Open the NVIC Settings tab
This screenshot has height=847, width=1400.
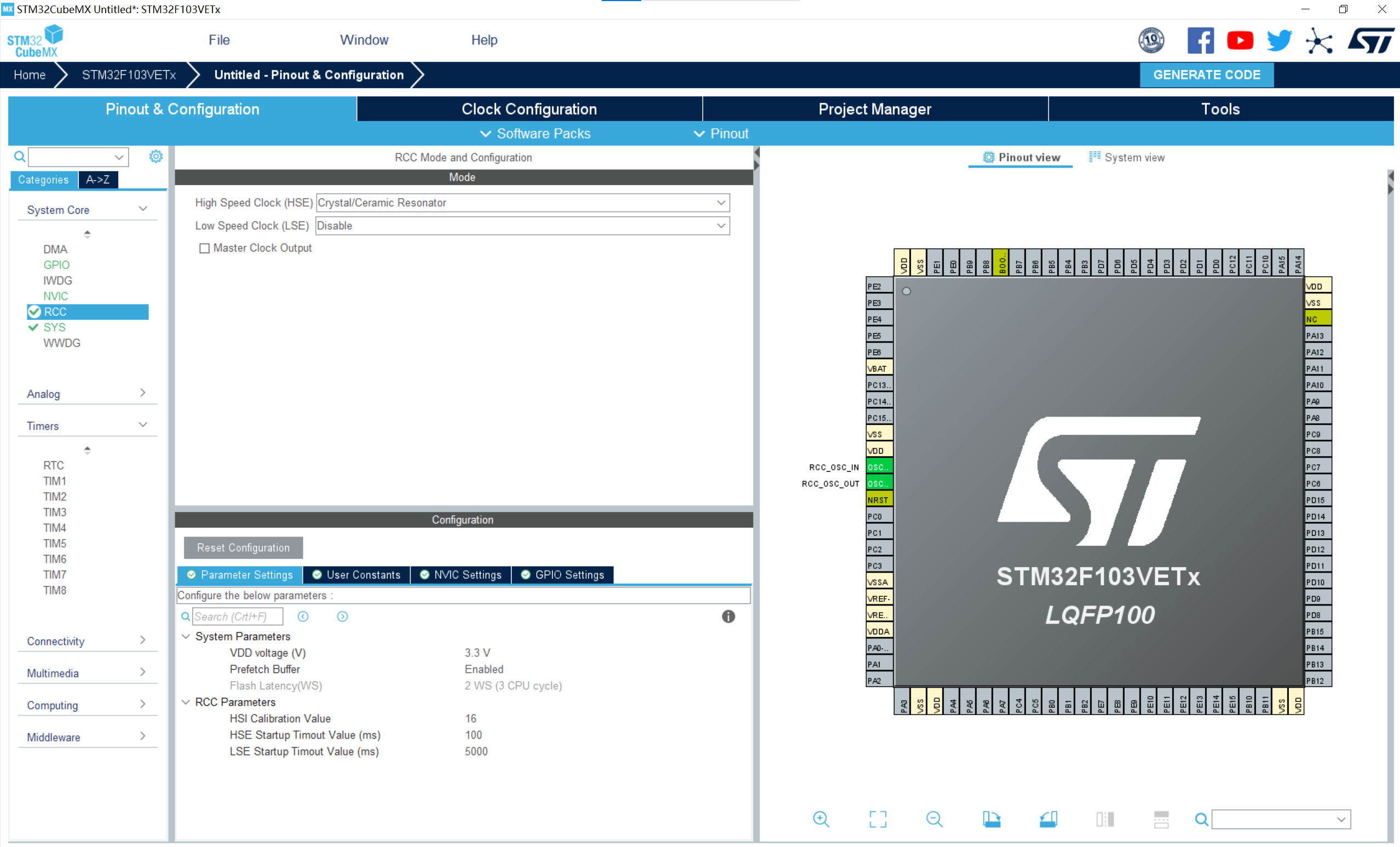click(x=461, y=575)
